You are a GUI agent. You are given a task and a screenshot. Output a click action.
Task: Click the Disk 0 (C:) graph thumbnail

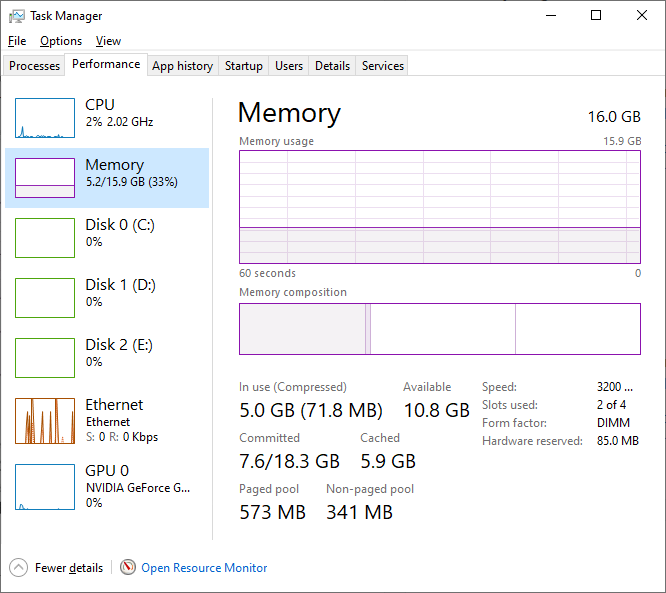coord(45,238)
